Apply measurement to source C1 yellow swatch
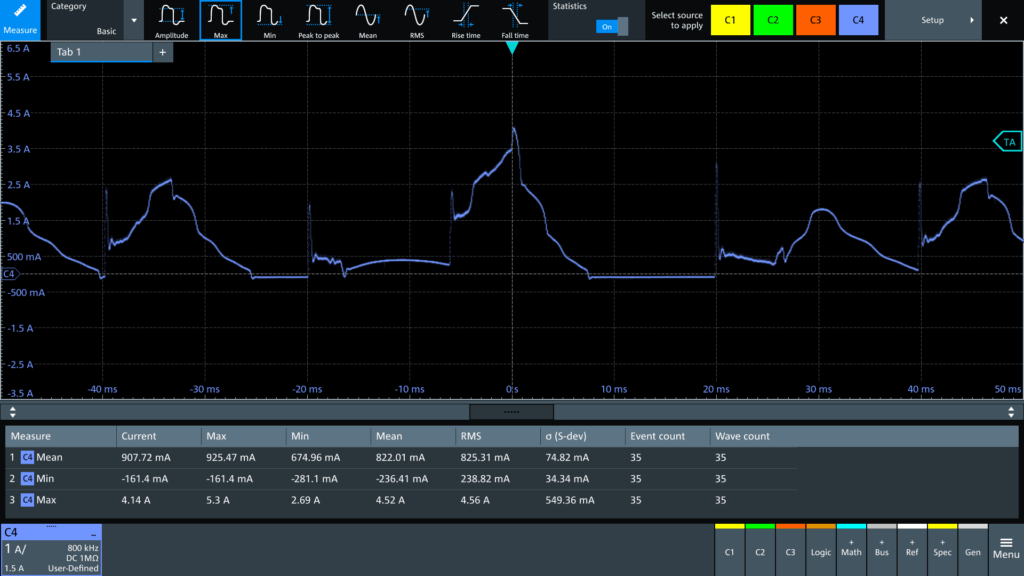The width and height of the screenshot is (1024, 576). click(730, 20)
